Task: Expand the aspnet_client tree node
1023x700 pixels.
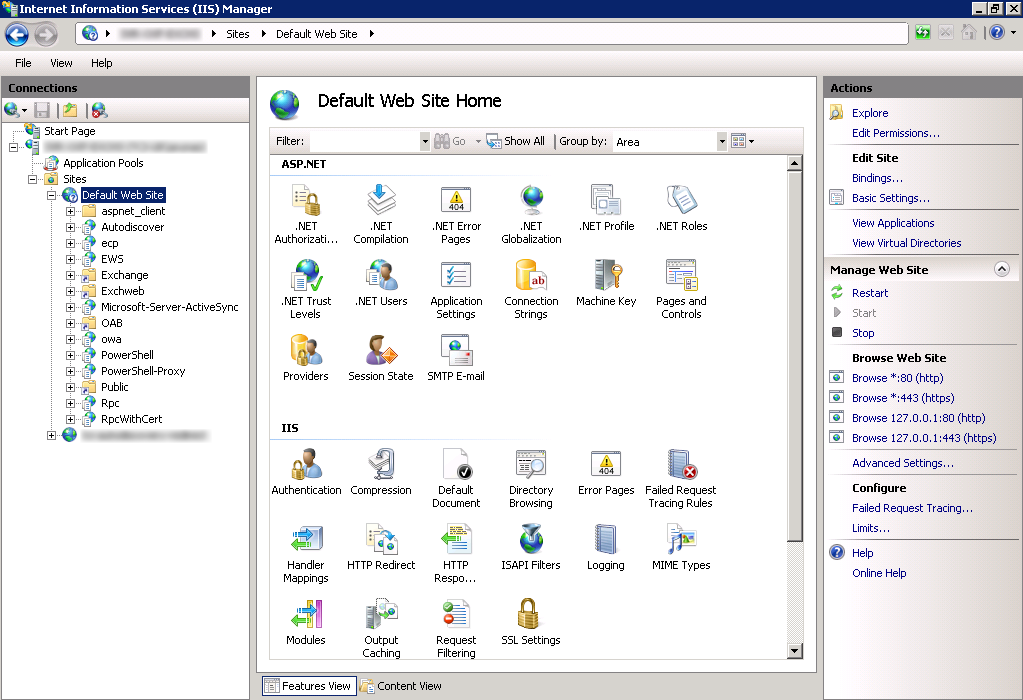Action: point(70,211)
